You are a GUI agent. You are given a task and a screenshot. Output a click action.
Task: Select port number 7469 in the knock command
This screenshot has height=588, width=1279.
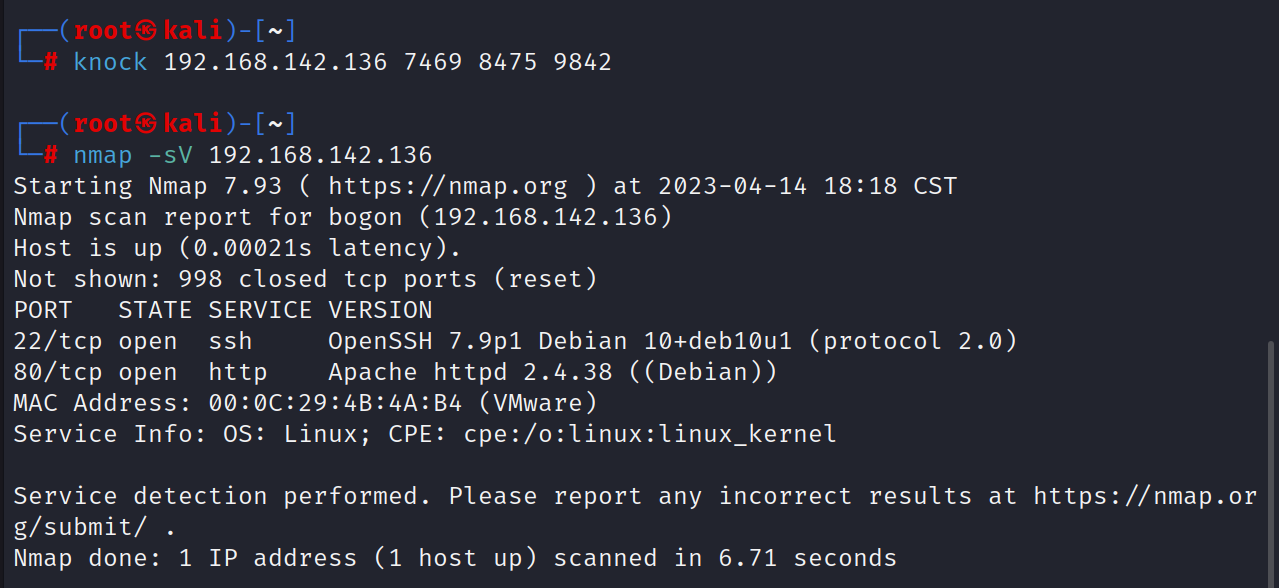click(432, 62)
